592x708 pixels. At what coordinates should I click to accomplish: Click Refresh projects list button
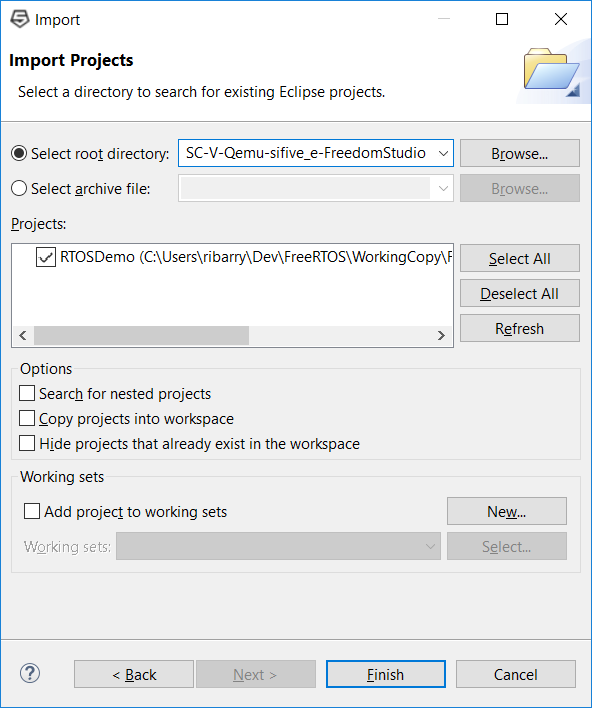click(520, 328)
